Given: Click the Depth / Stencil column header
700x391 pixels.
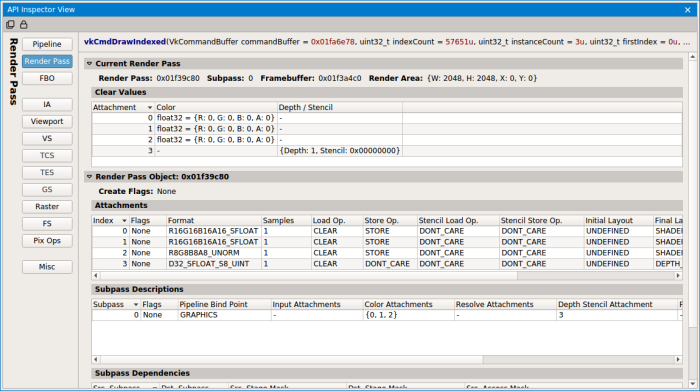Looking at the screenshot, I should [x=339, y=107].
